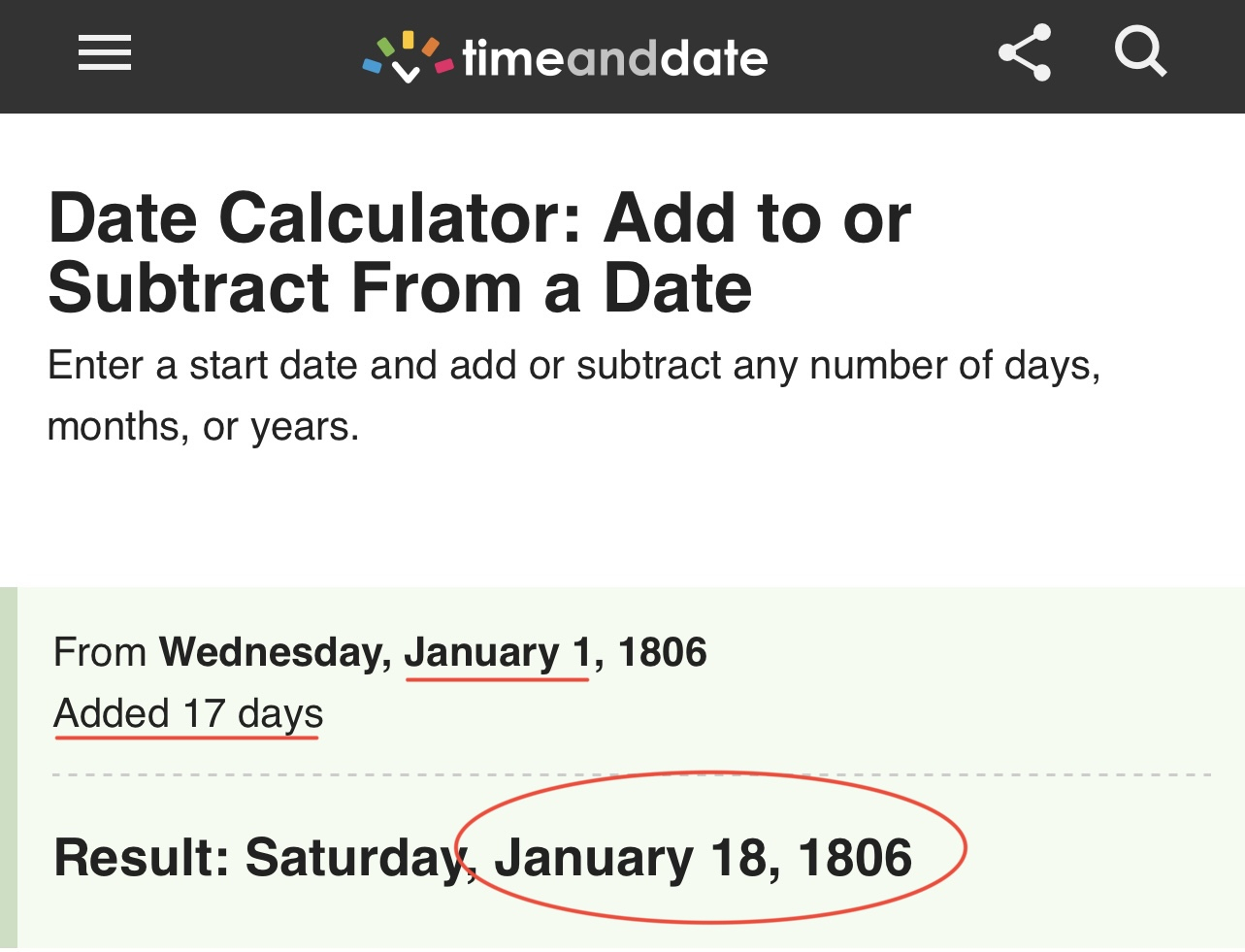Screen dimensions: 1245x952
Task: Click the 'Enter a start date' description
Action: 573,366
